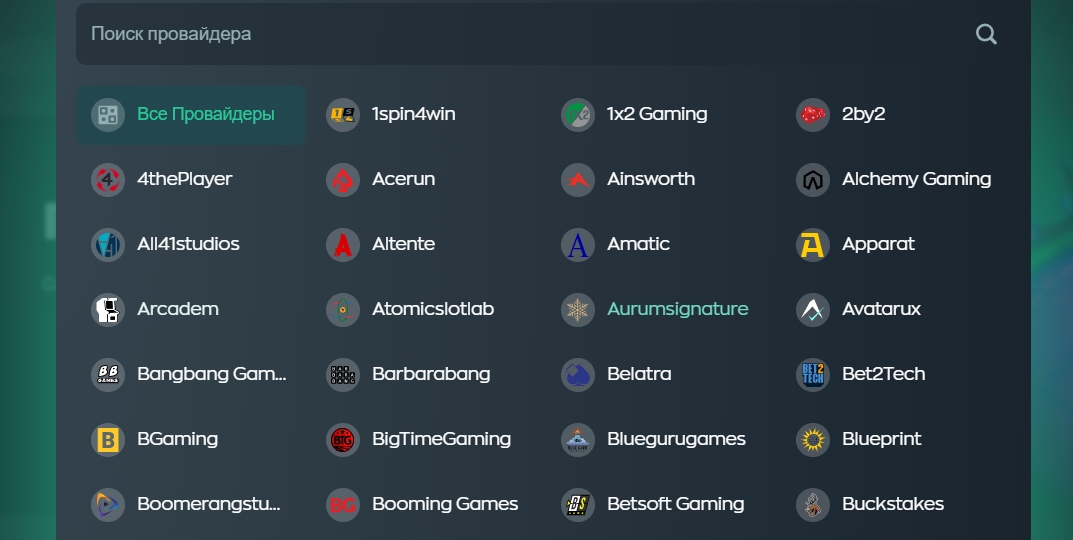Click the Alchemy Gaming logo icon
Image resolution: width=1073 pixels, height=540 pixels.
point(813,179)
